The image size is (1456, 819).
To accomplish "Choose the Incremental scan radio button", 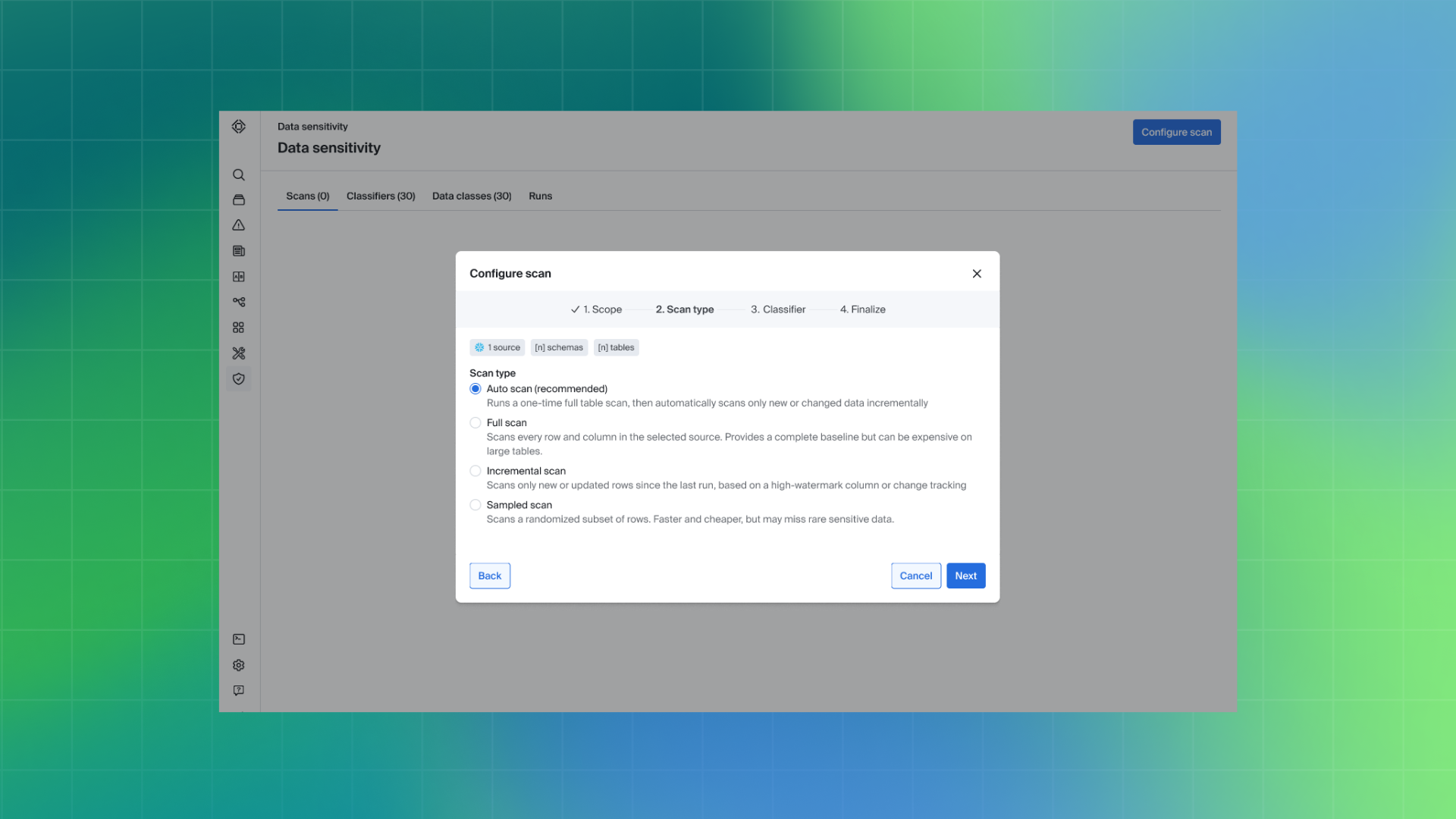I will tap(475, 471).
